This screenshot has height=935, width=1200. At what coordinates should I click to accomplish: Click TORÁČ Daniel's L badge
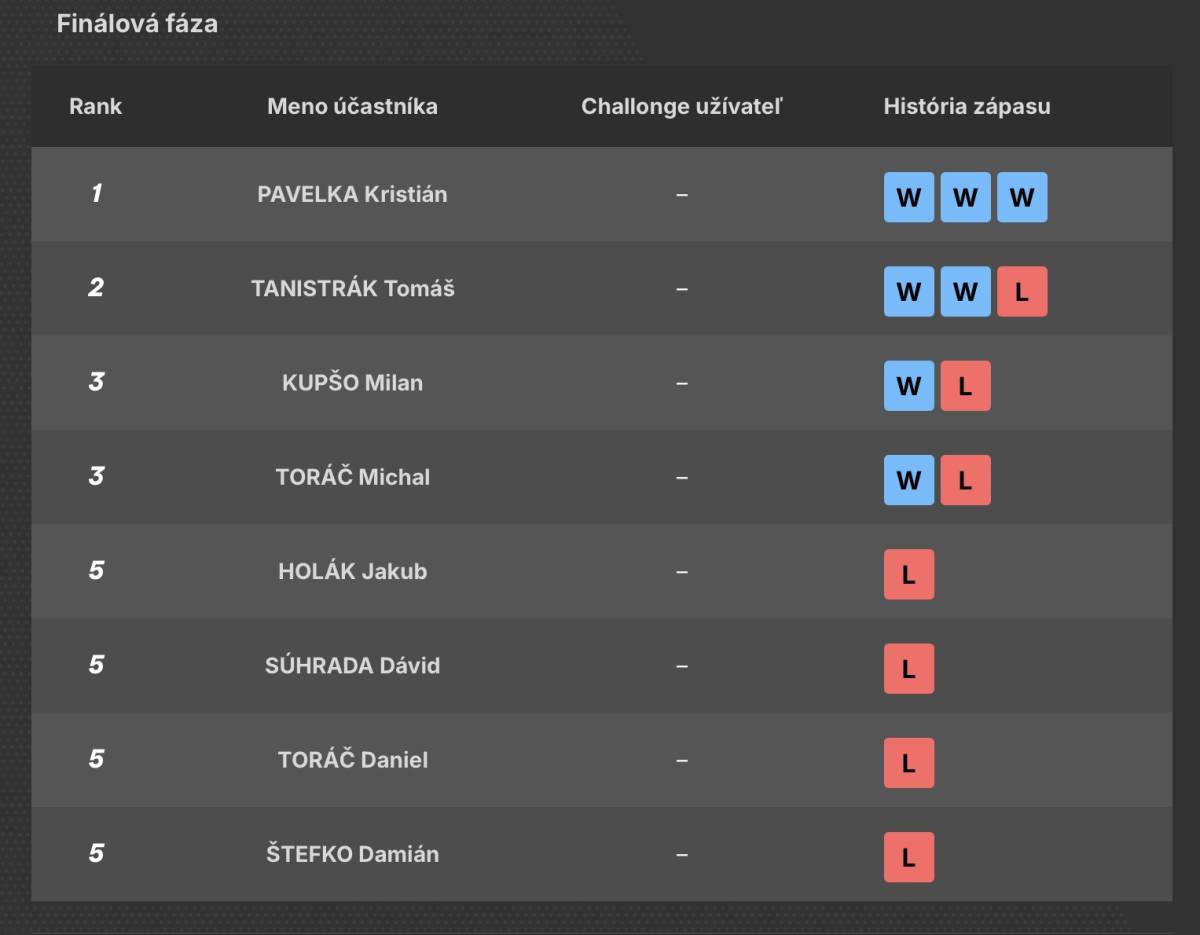pyautogui.click(x=909, y=763)
